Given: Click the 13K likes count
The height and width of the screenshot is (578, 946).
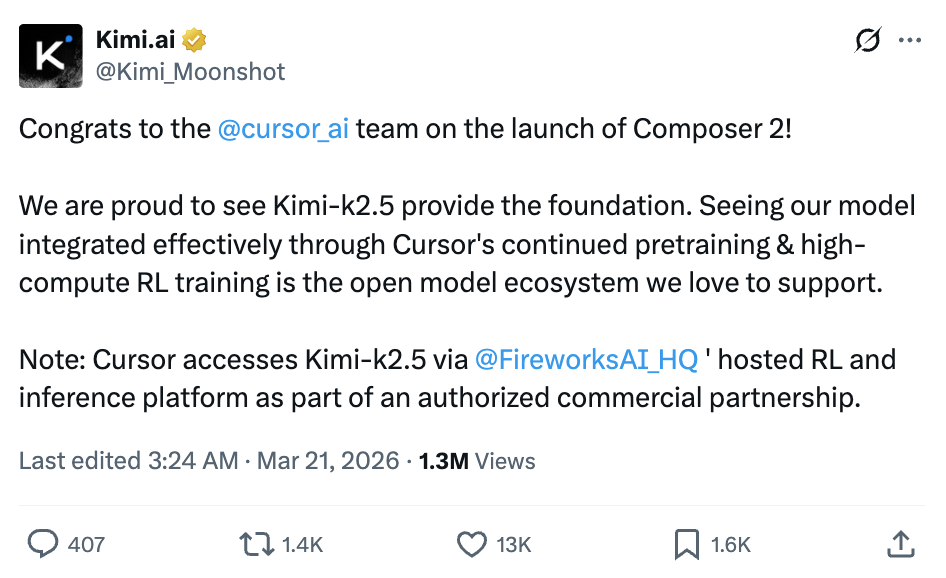Looking at the screenshot, I should click(x=513, y=545).
